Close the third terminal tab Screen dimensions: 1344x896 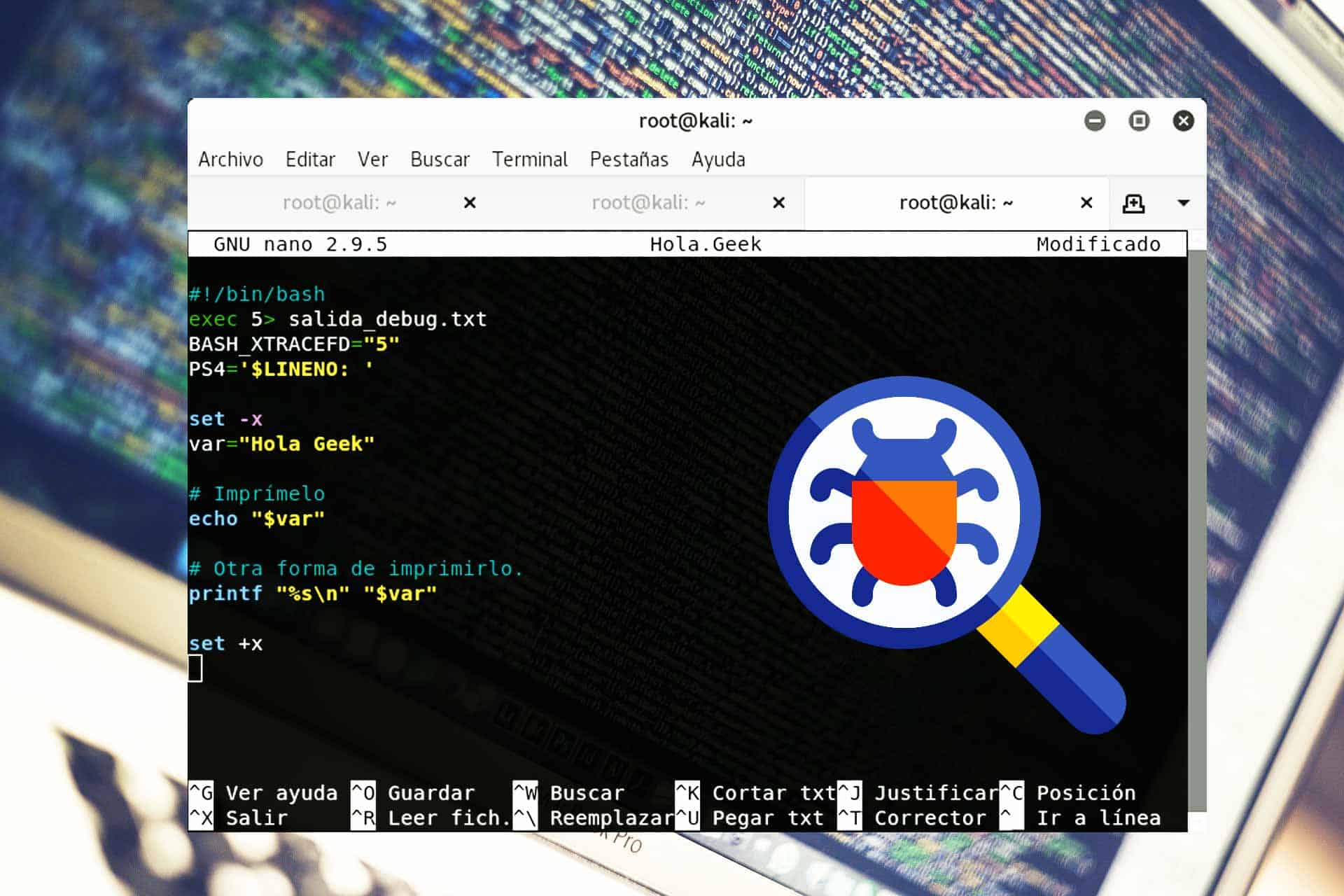[1086, 203]
